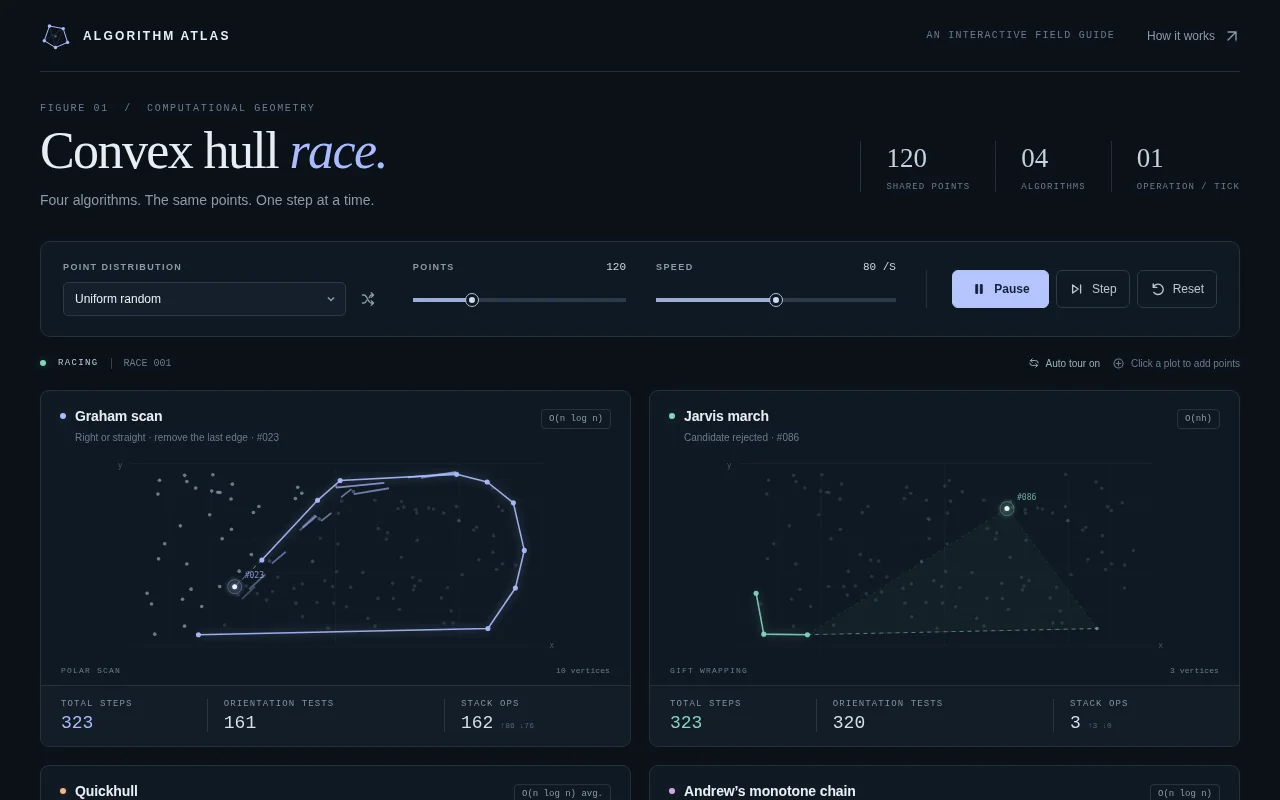Click the O(nh) badge on Jarvis march
Viewport: 1280px width, 800px height.
click(x=1198, y=419)
